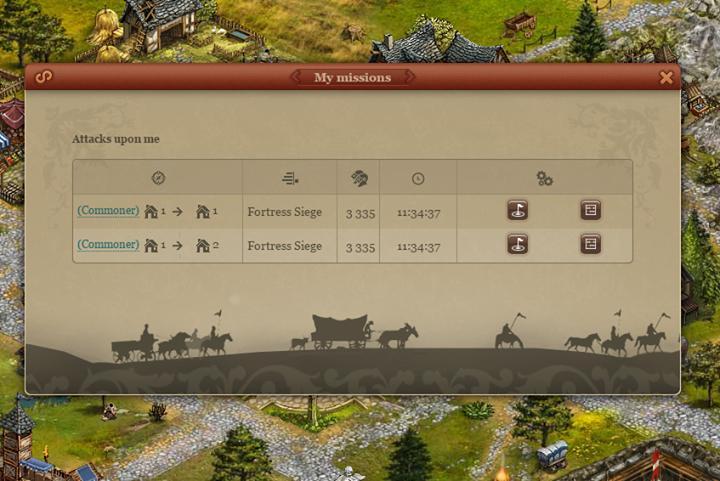The image size is (720, 481).
Task: Go to previous missions tab with the left arrow
Action: pos(296,77)
